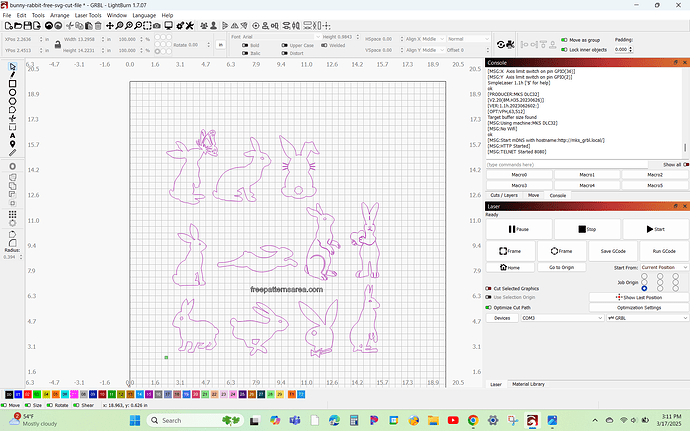Toggle the Shear switch in status bar

[76, 405]
